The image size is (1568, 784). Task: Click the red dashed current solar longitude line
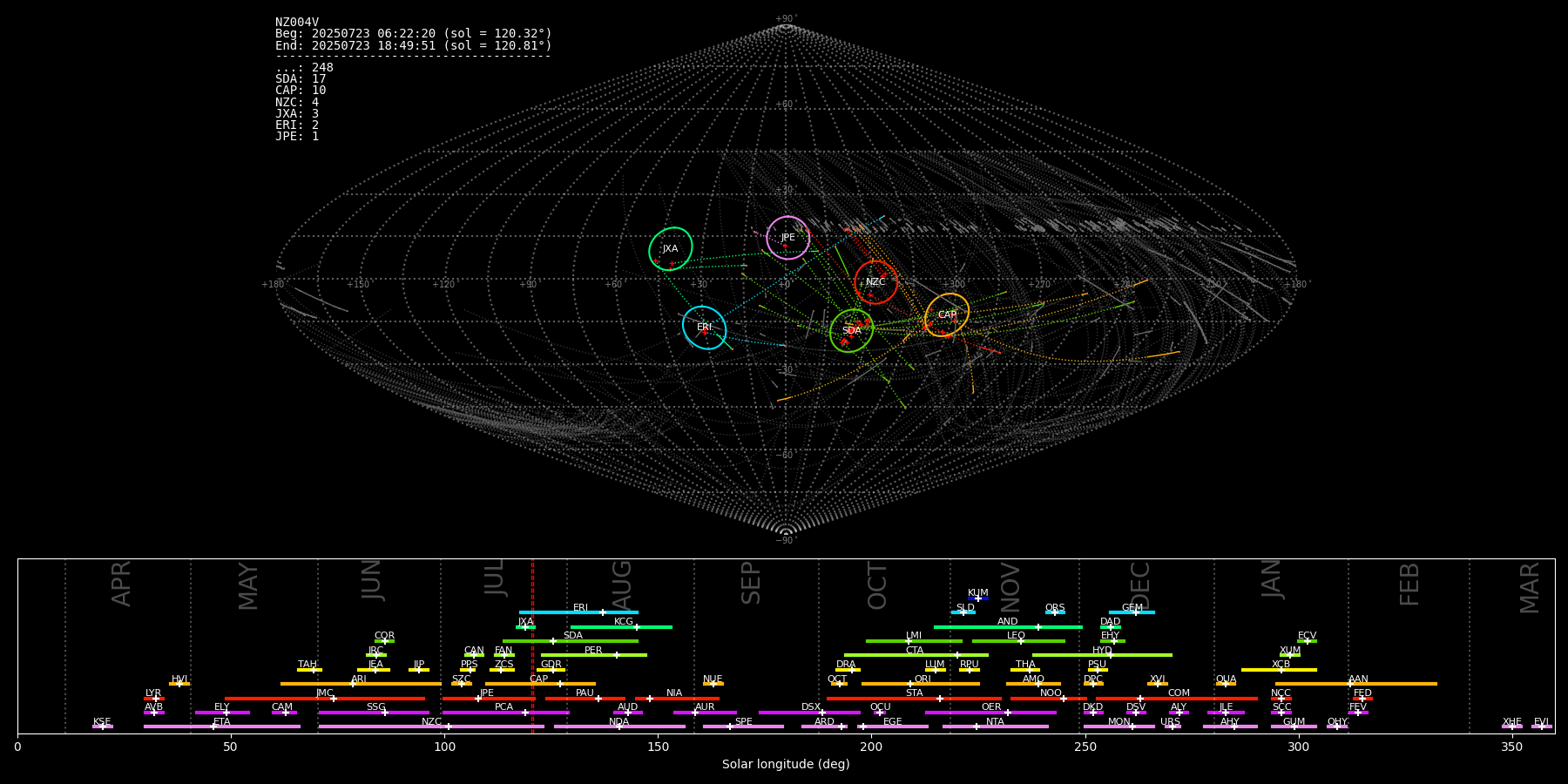[532, 645]
